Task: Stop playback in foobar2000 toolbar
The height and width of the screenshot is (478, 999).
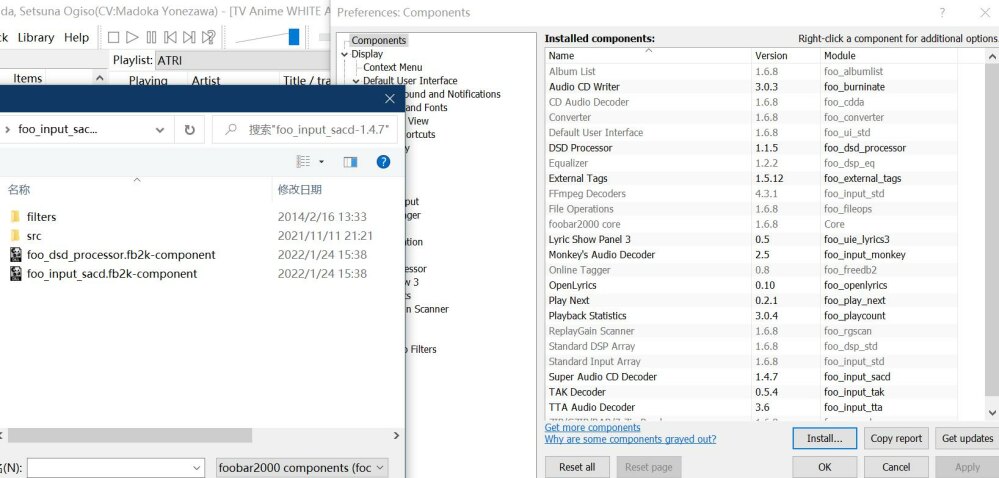Action: point(113,38)
